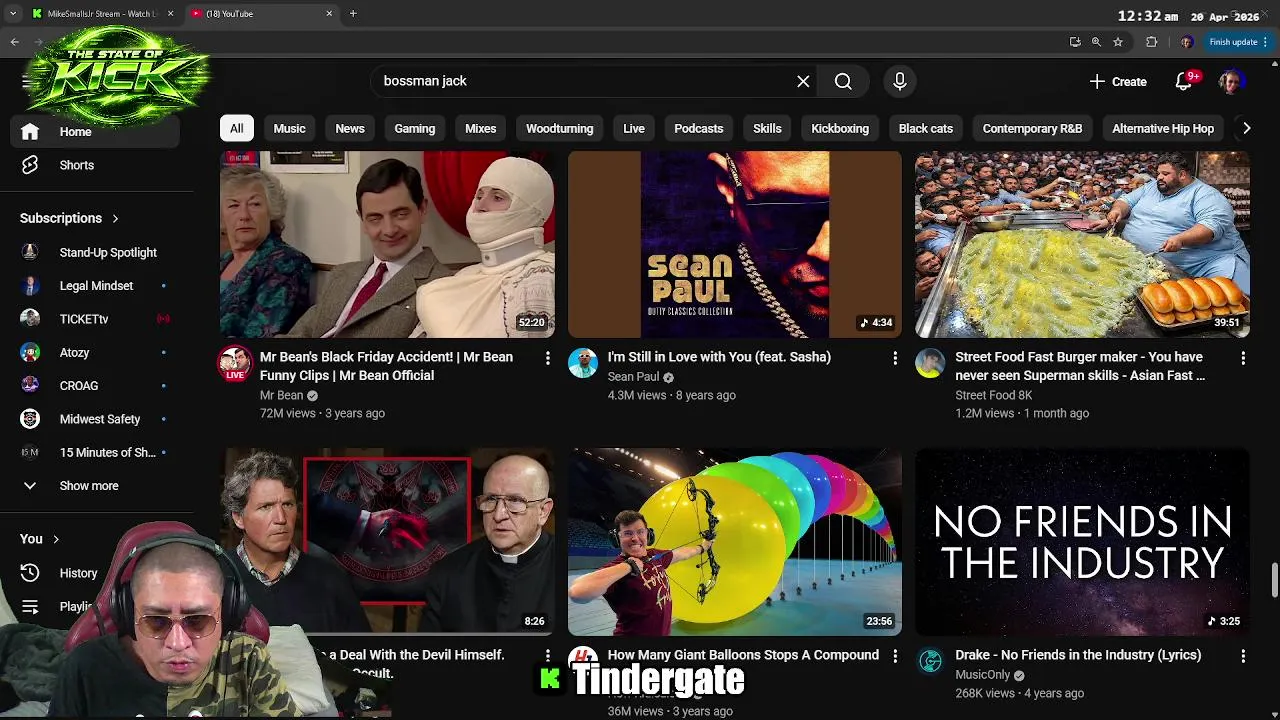Viewport: 1280px width, 720px height.
Task: Bookmark this page with star icon
Action: (x=1118, y=42)
